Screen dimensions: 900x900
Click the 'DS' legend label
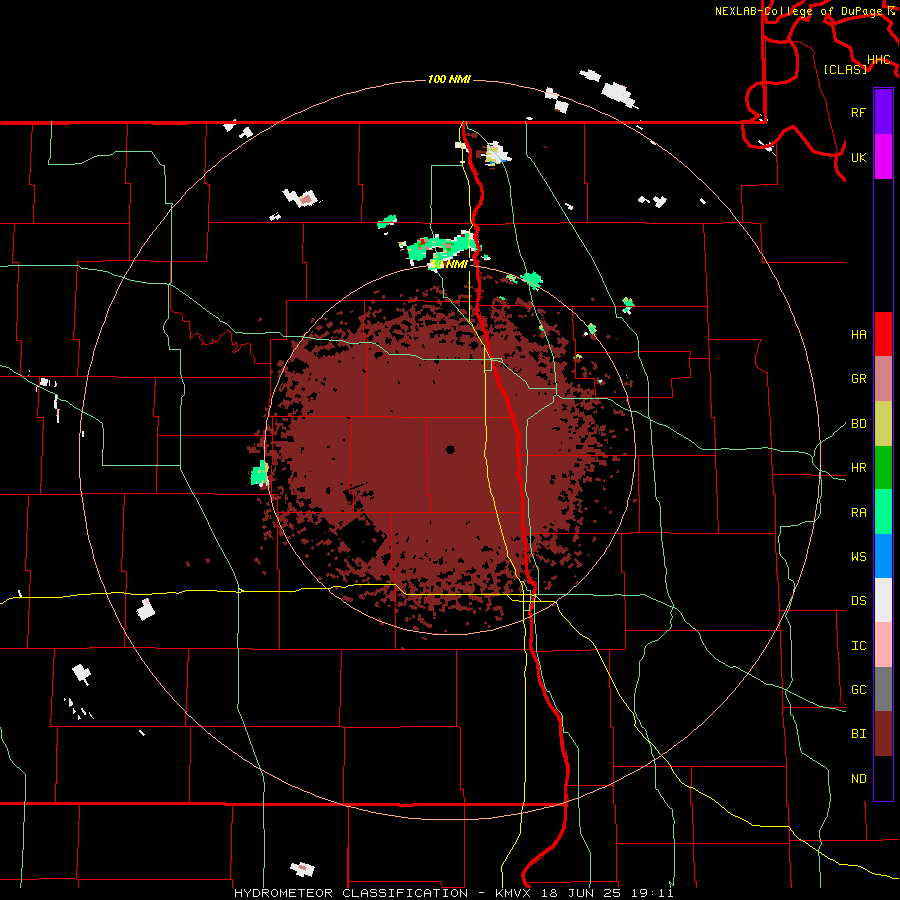click(x=859, y=601)
